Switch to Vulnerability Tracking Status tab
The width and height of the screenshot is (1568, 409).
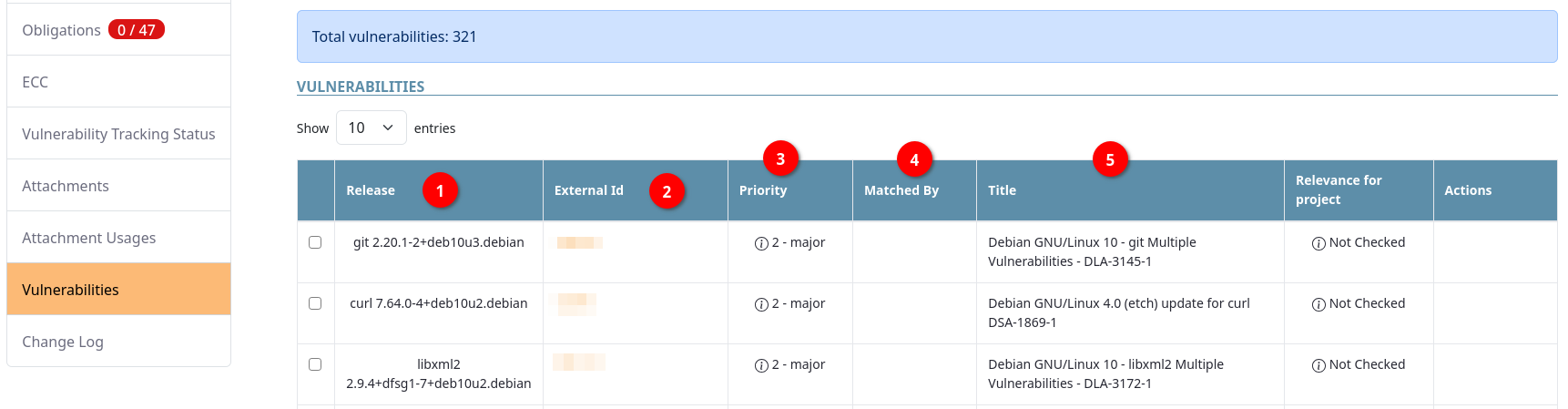[x=118, y=134]
